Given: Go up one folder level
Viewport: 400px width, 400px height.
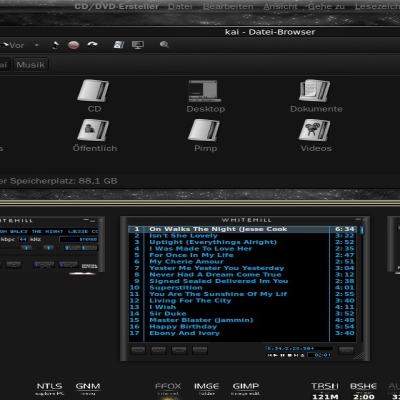Looking at the screenshot, I should 56,45.
